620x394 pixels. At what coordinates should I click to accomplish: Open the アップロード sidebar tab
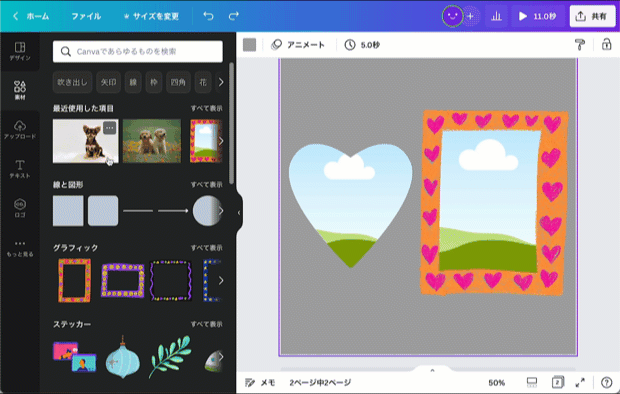pos(20,130)
